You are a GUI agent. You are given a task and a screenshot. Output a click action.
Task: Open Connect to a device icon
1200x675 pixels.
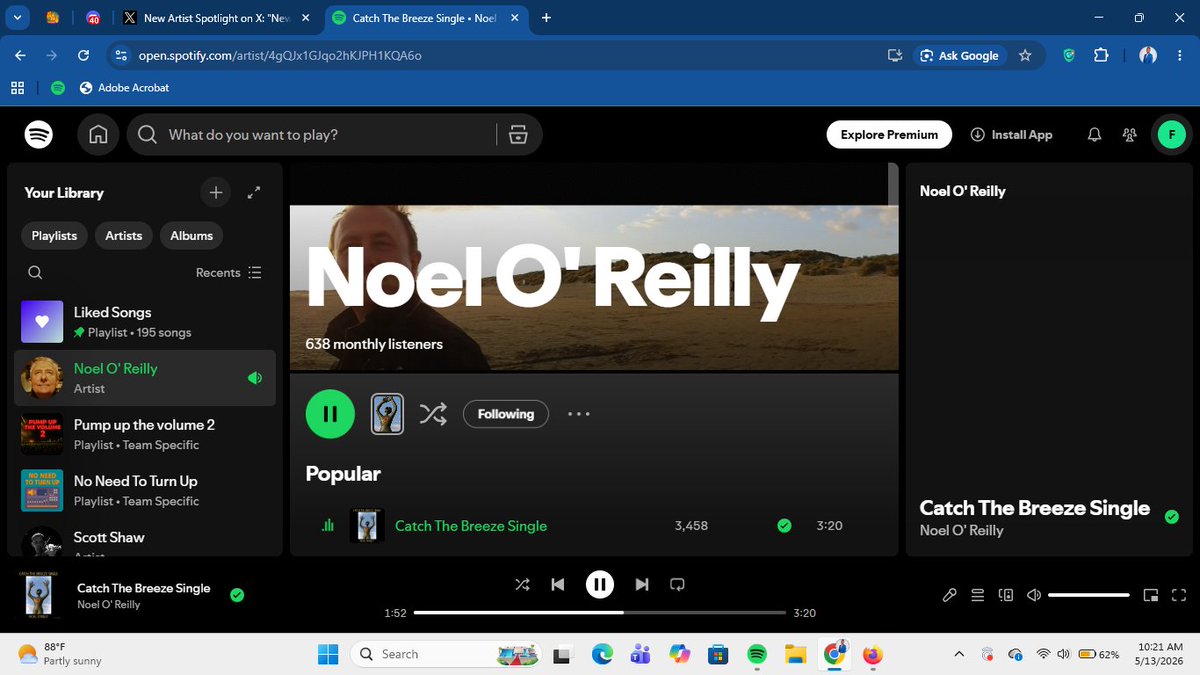tap(1006, 595)
